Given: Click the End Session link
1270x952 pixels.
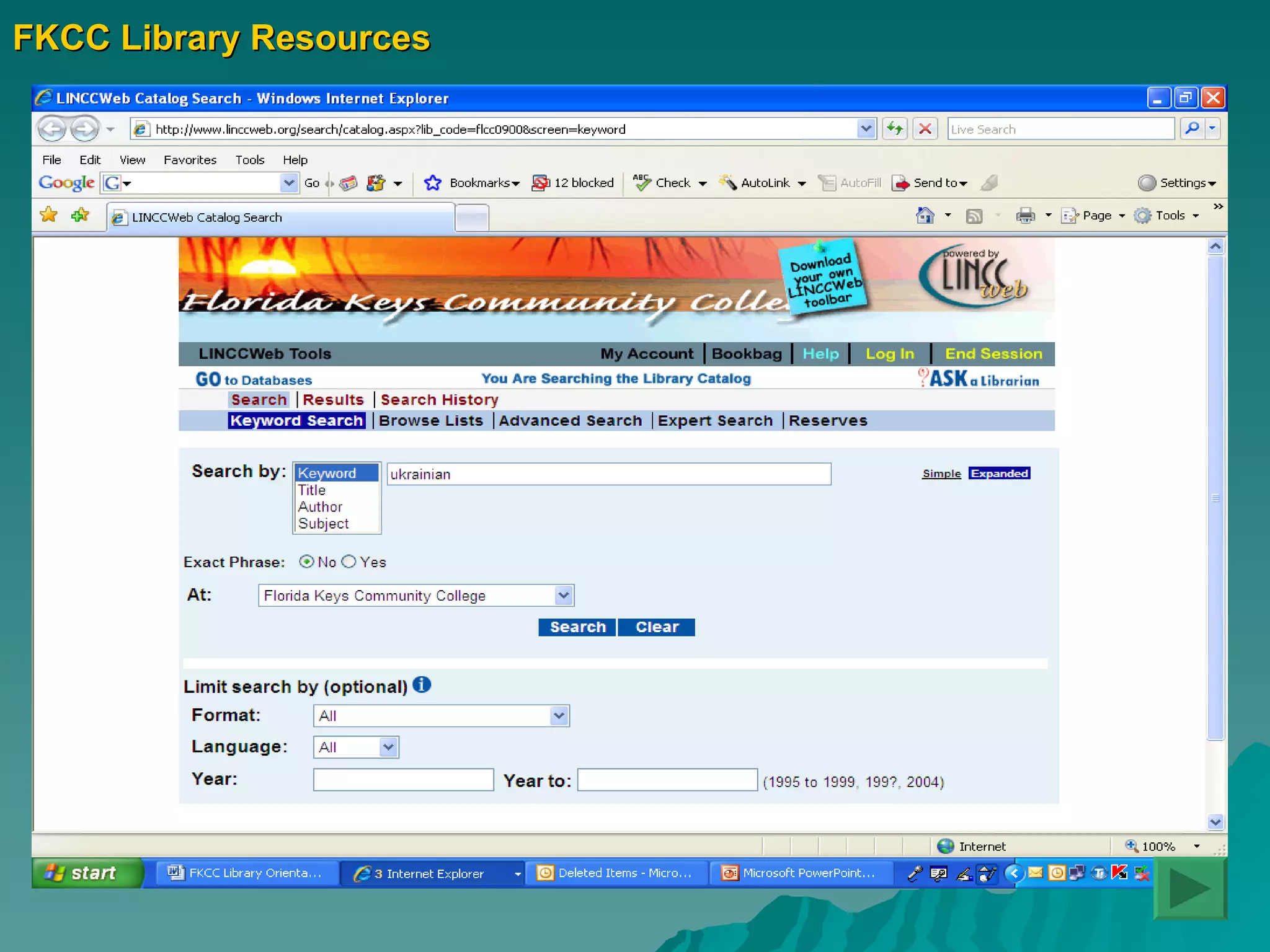Looking at the screenshot, I should coord(993,354).
